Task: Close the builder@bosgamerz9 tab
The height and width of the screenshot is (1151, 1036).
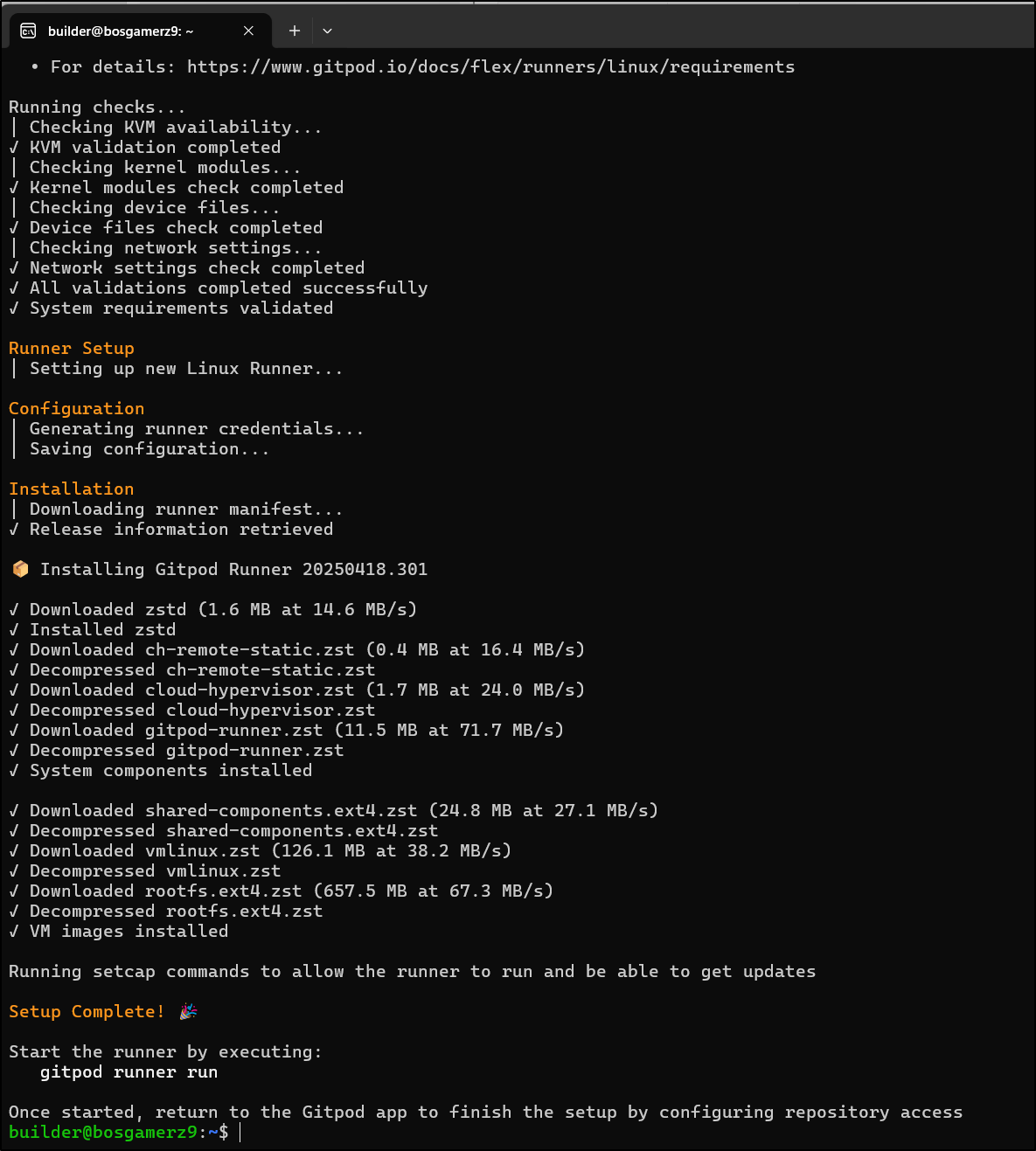Action: (x=248, y=31)
